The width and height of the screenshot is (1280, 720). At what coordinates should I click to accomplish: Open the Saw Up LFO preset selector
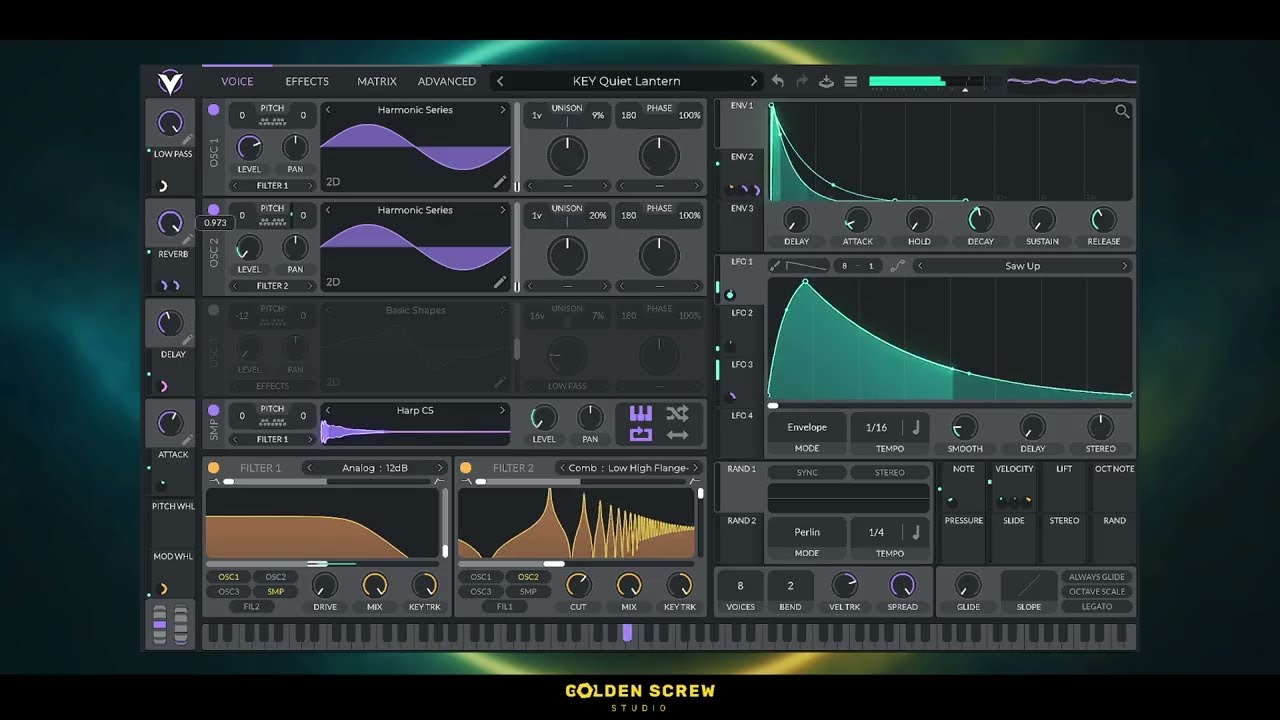pos(1022,266)
